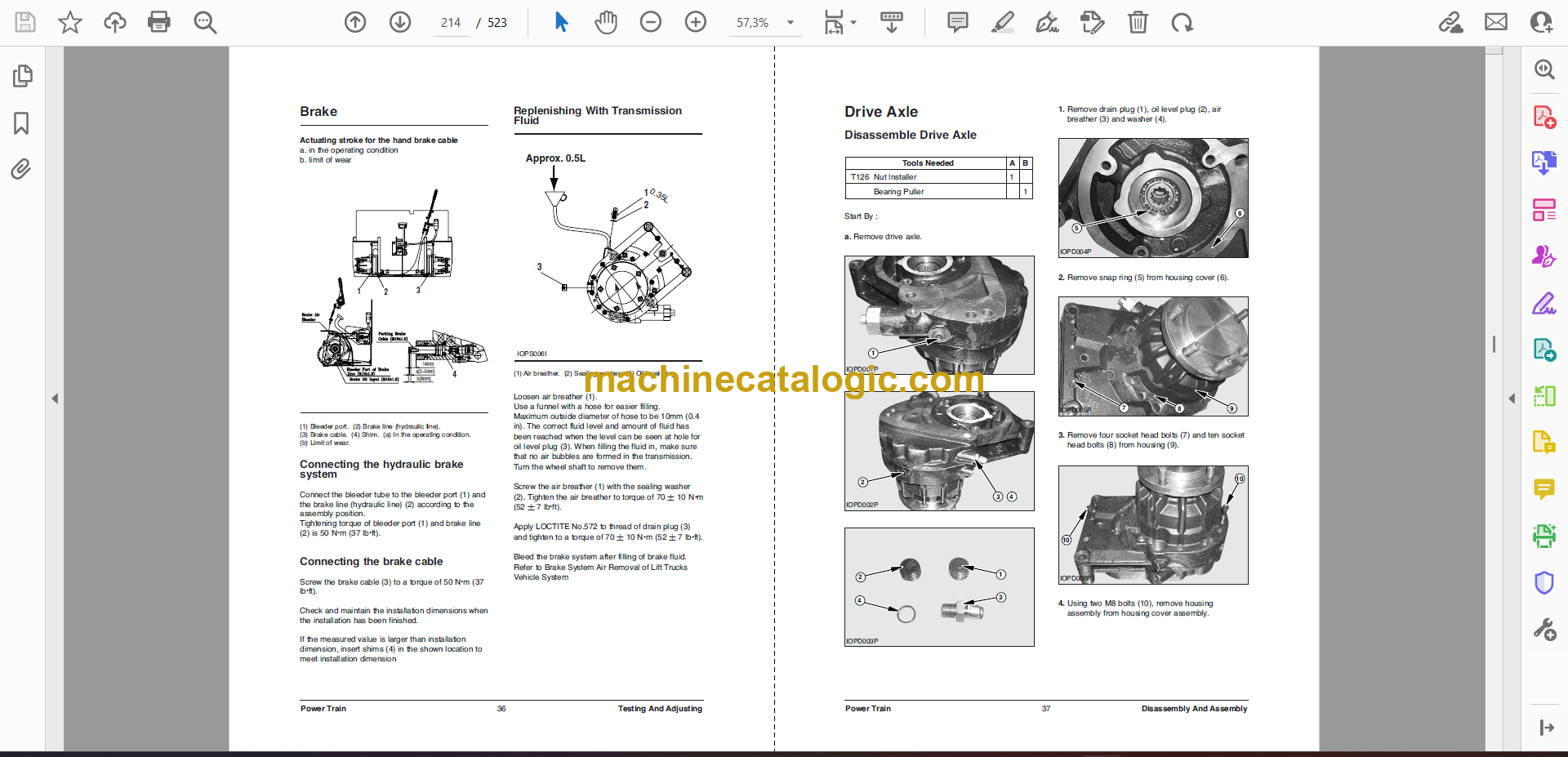
Task: Open the search tools magnifier in right pane
Action: (1544, 69)
